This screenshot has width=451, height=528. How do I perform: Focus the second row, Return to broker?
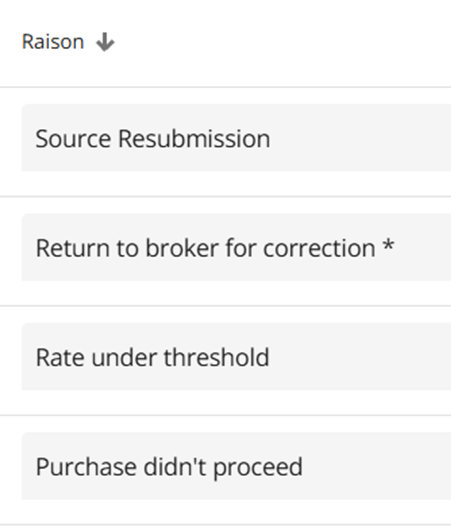tap(236, 247)
